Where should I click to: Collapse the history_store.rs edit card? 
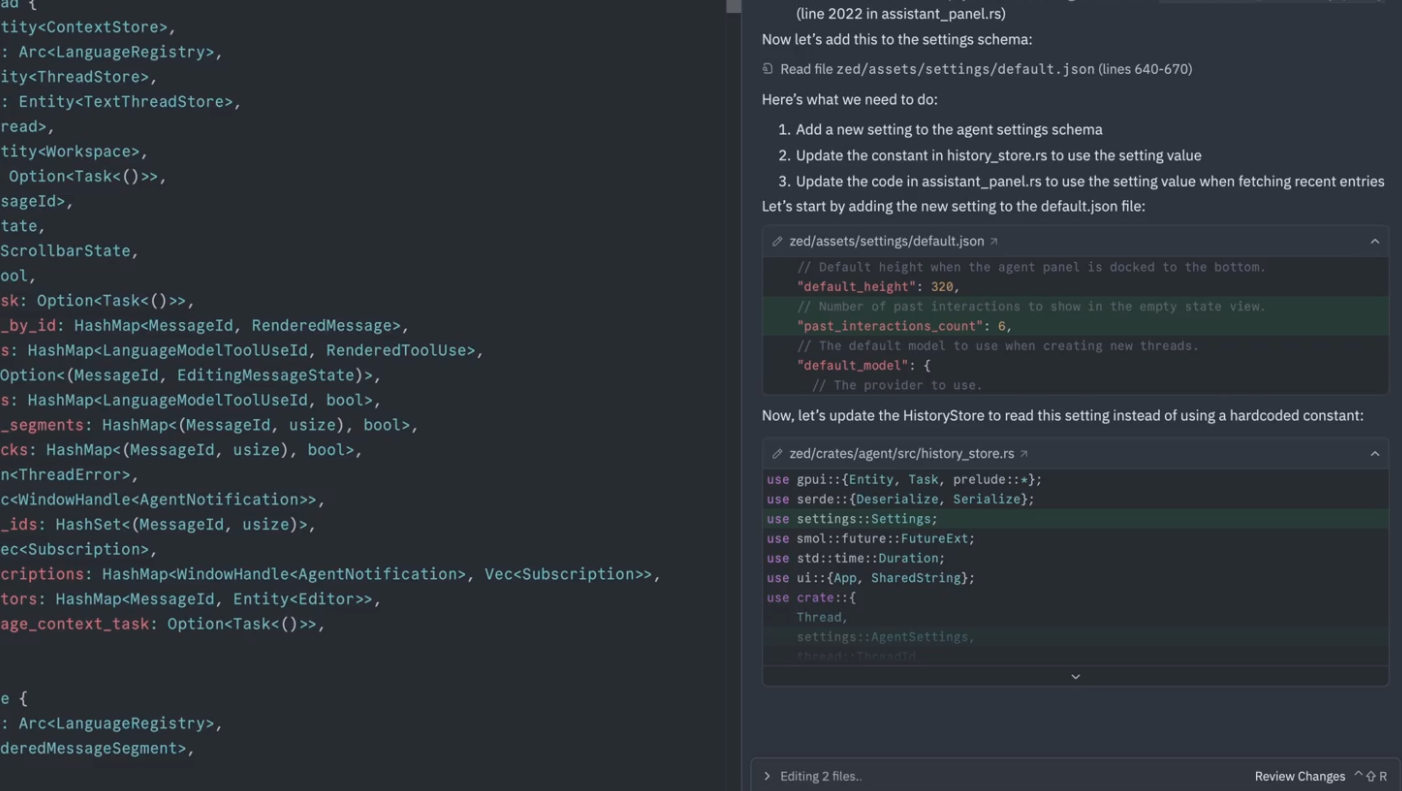[x=1375, y=454]
